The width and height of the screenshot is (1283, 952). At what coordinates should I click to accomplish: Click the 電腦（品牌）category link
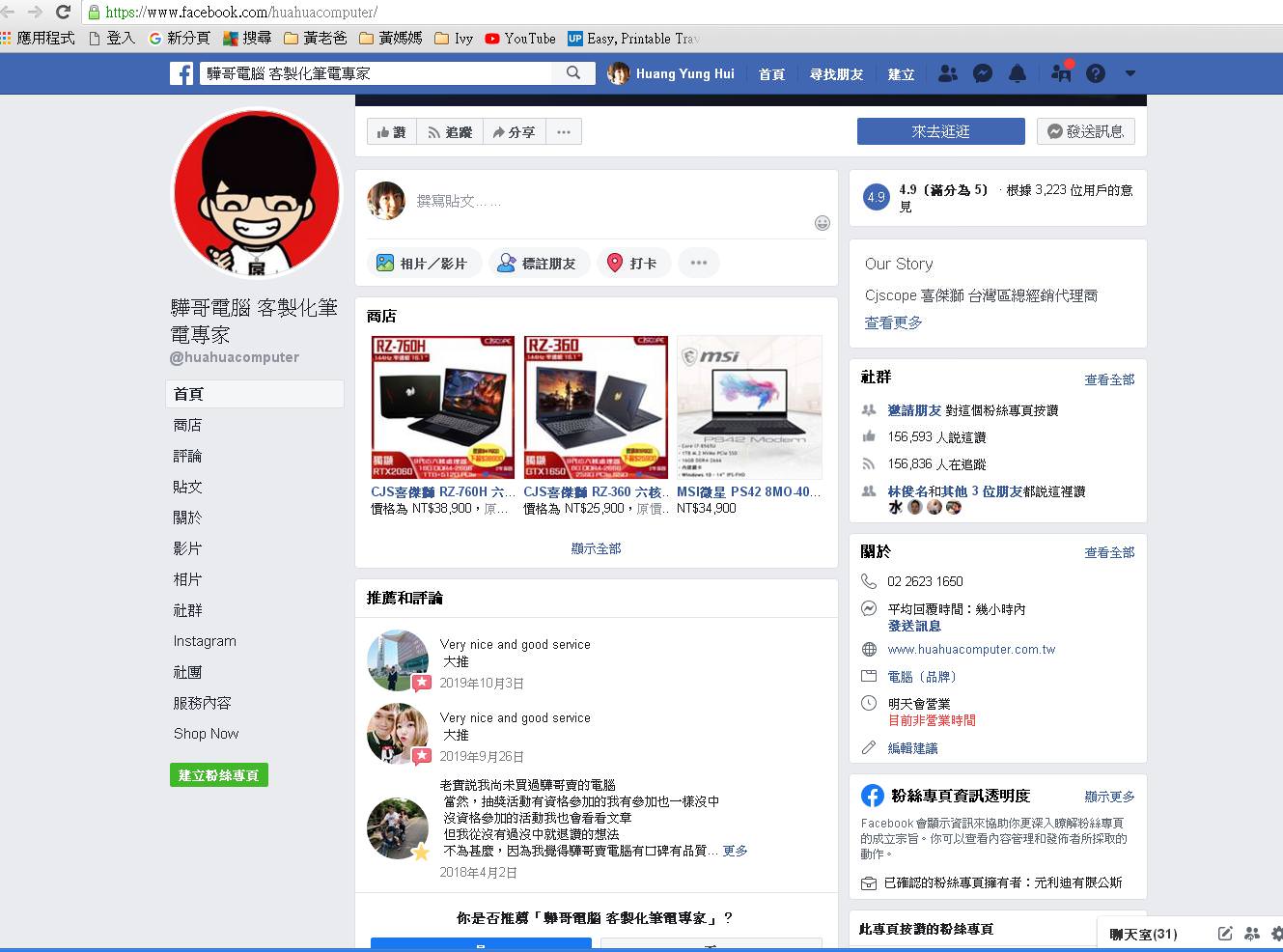[922, 677]
